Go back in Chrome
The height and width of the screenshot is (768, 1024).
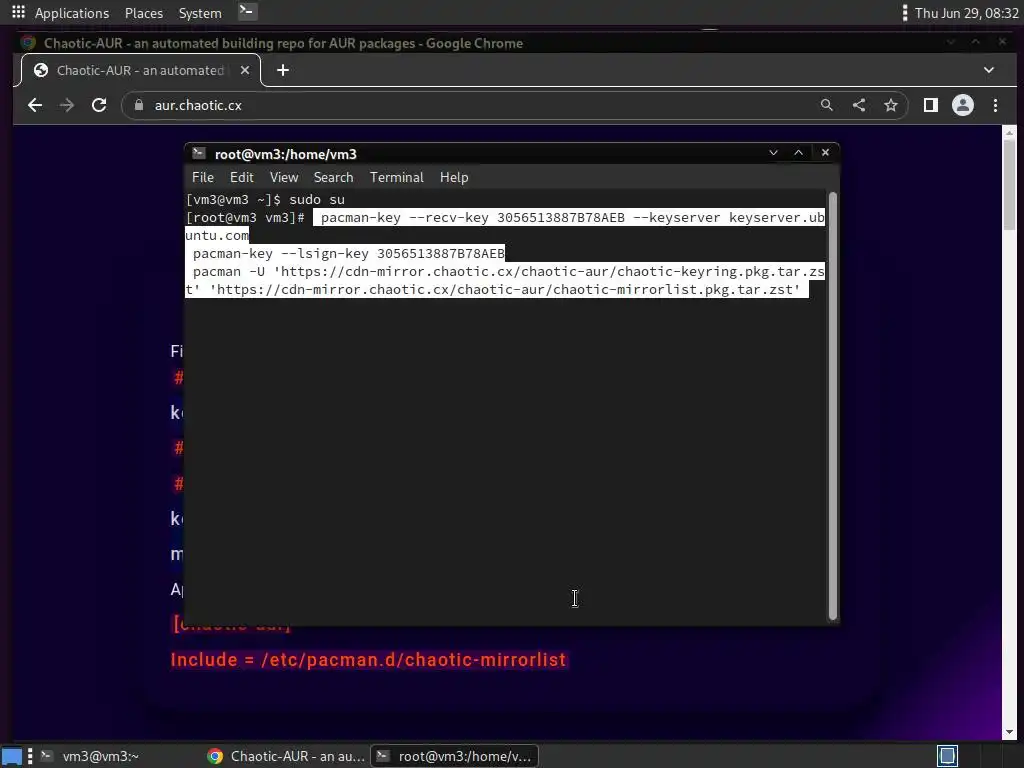point(35,105)
